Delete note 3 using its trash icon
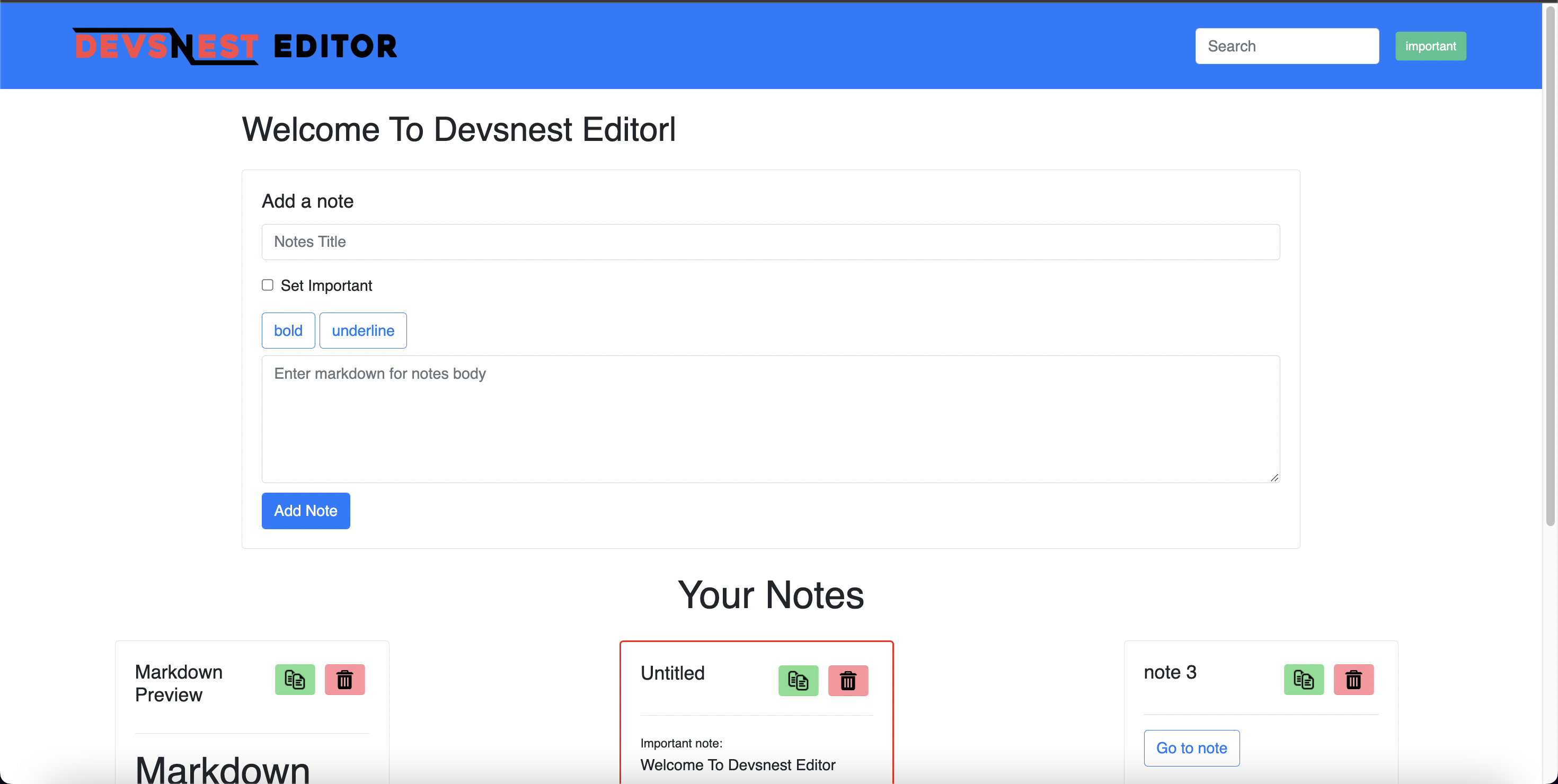The image size is (1558, 784). click(1353, 680)
